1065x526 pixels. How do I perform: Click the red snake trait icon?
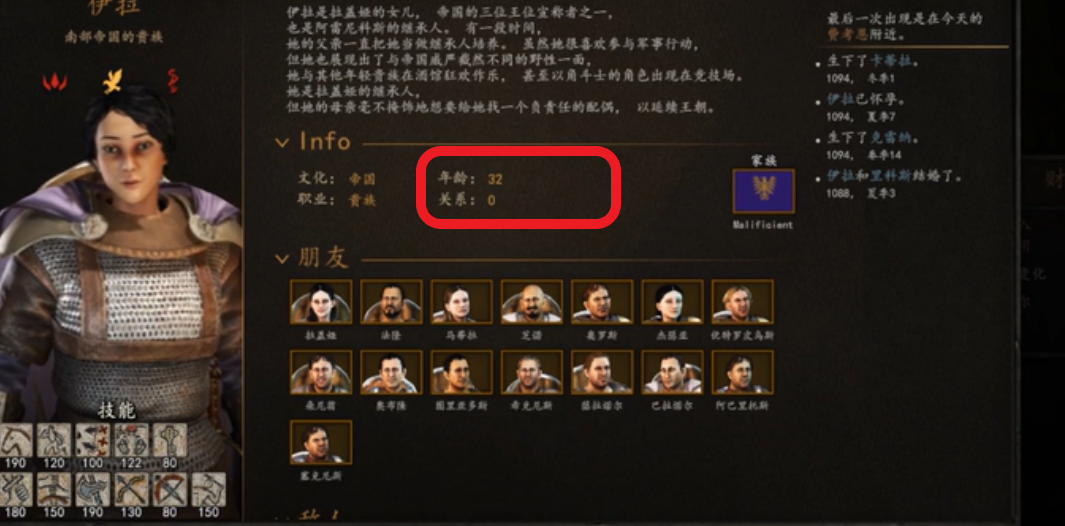coord(171,81)
